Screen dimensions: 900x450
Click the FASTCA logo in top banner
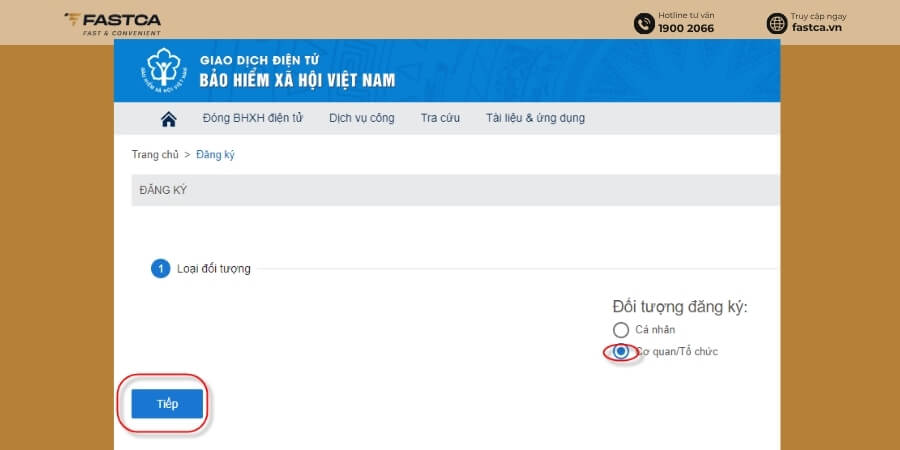112,24
